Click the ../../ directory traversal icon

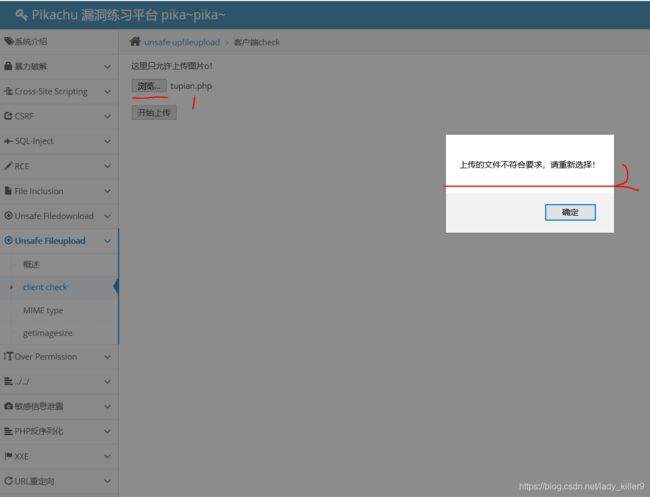coord(8,381)
